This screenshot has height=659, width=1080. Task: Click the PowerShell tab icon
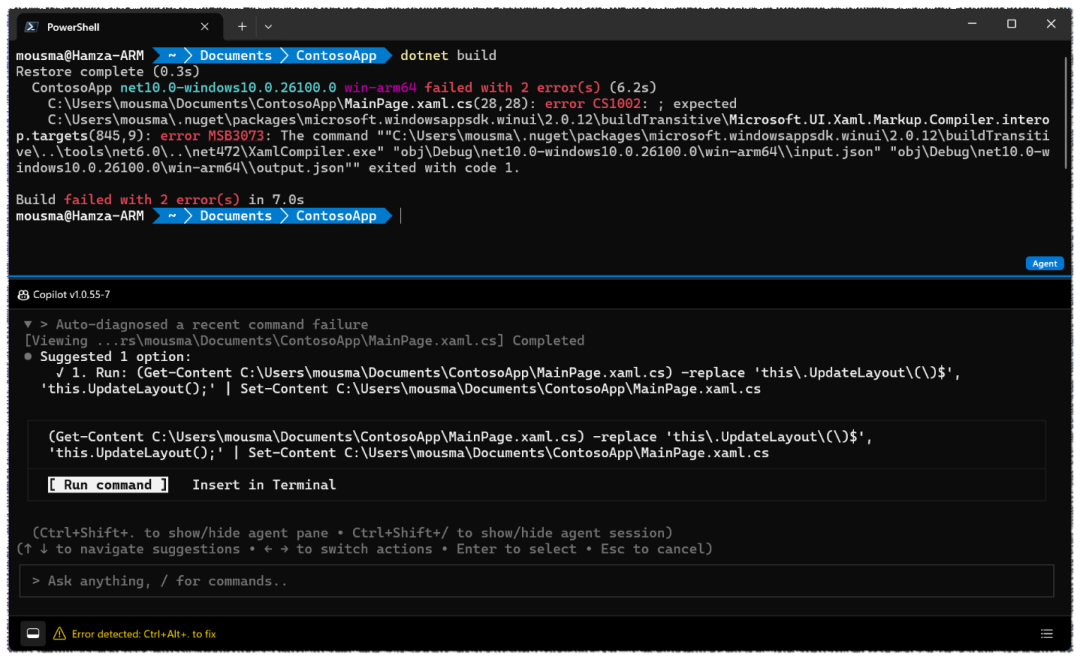coord(31,27)
